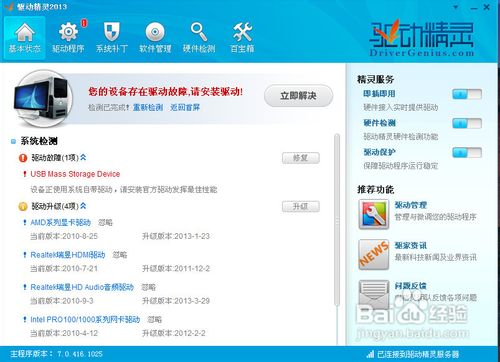
Task: Click the 驱动管理 wrench icon
Action: tap(374, 214)
